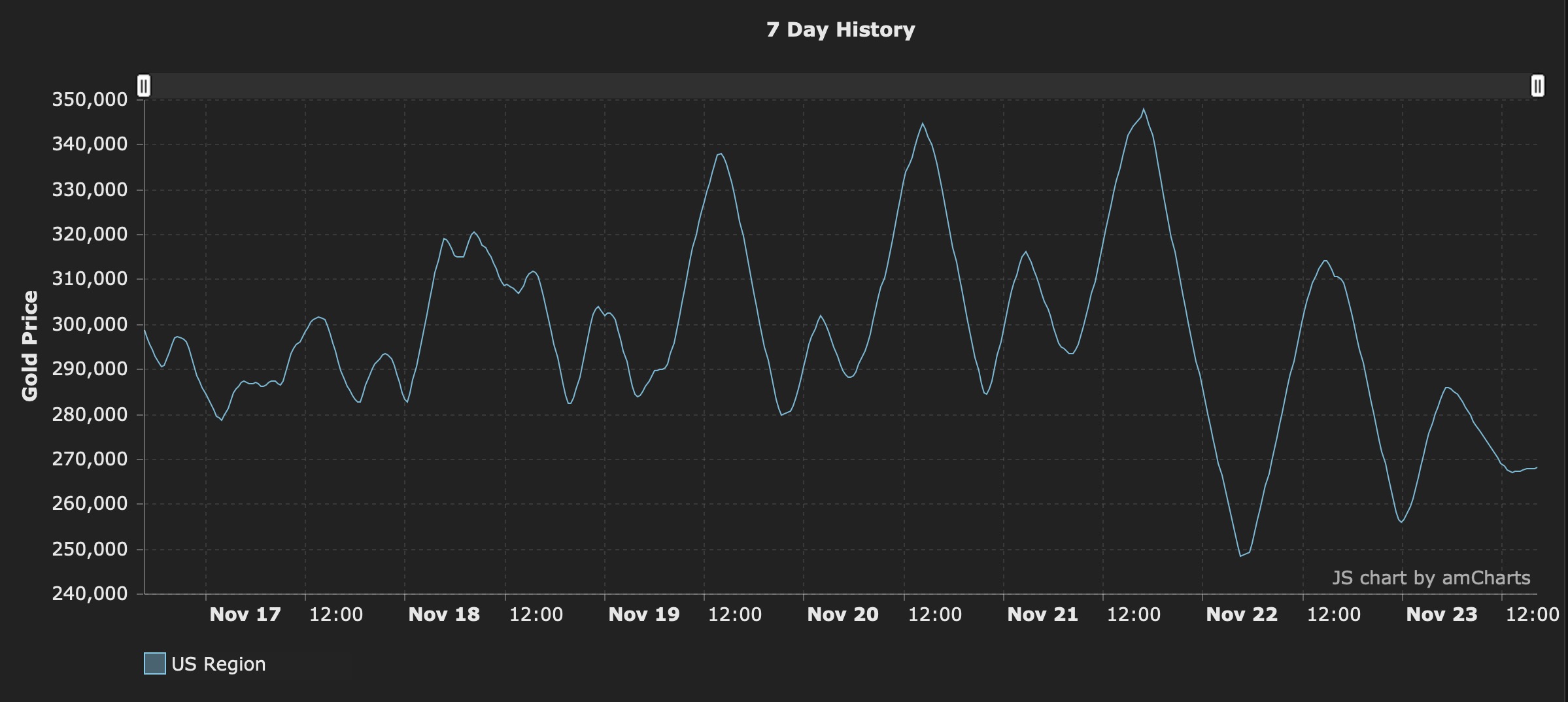Screen dimensions: 1568x702
Task: Click the 12:00 label after Nov 23
Action: click(x=1533, y=614)
